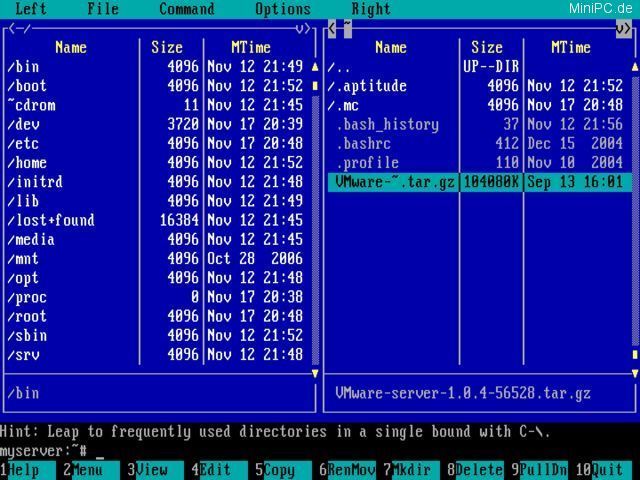The image size is (640, 480).
Task: Select the VMware tar.gz archive file
Action: (x=392, y=182)
